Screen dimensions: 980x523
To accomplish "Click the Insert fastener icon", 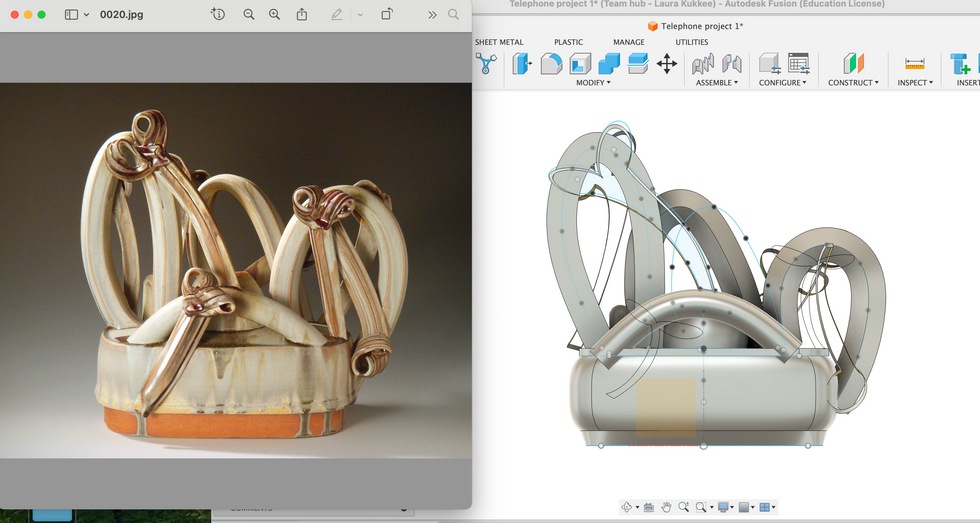I will (x=961, y=64).
